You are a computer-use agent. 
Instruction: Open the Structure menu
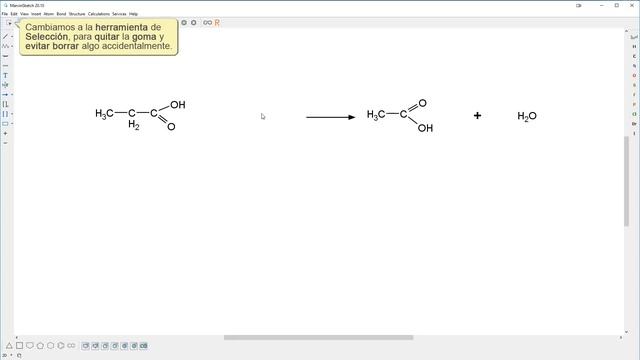[x=77, y=14]
